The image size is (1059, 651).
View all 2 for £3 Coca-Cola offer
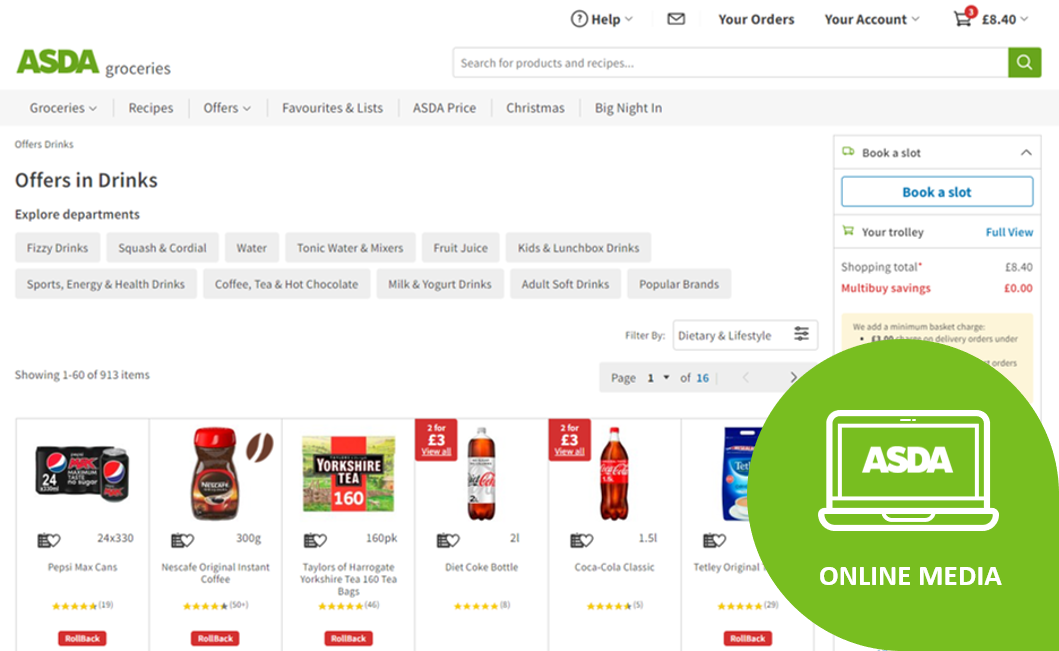(x=569, y=452)
